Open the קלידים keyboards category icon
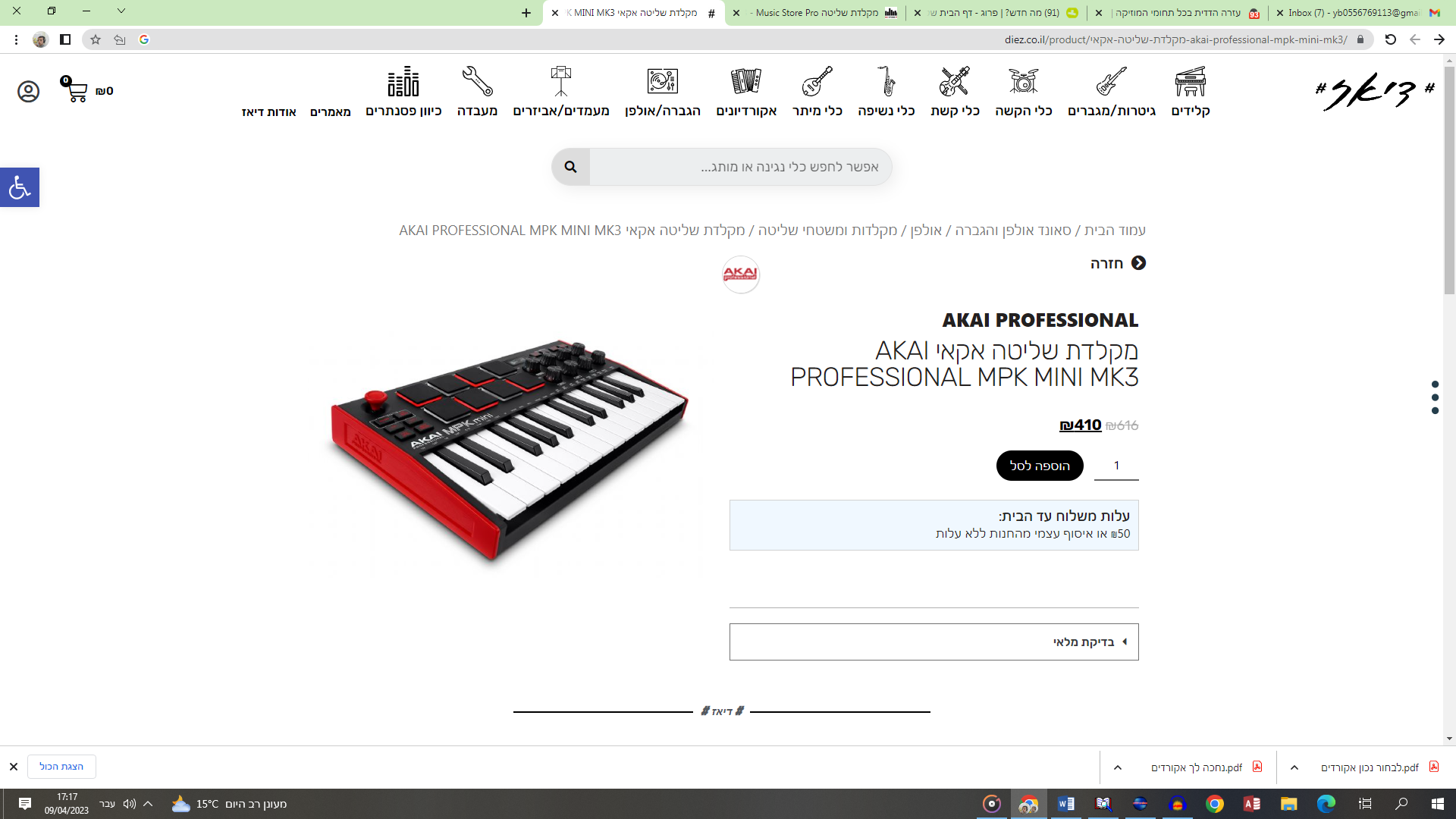Viewport: 1456px width, 819px height. tap(1190, 81)
